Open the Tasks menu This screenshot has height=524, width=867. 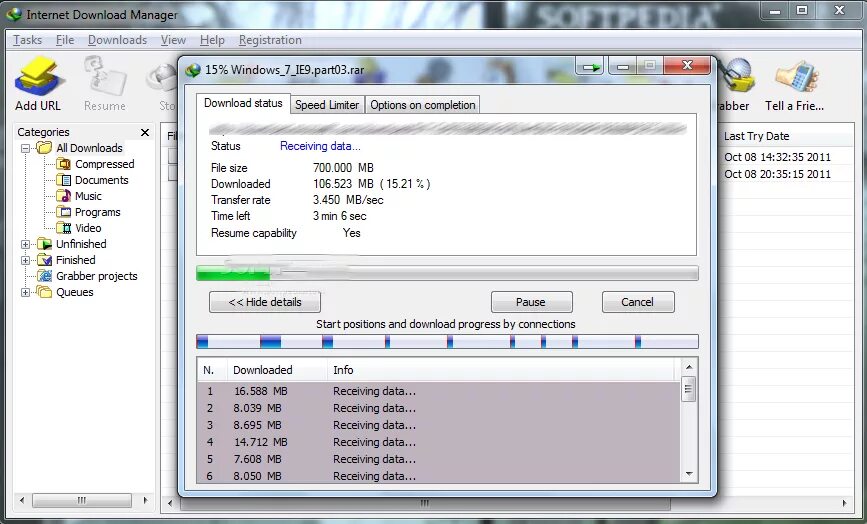pos(28,40)
